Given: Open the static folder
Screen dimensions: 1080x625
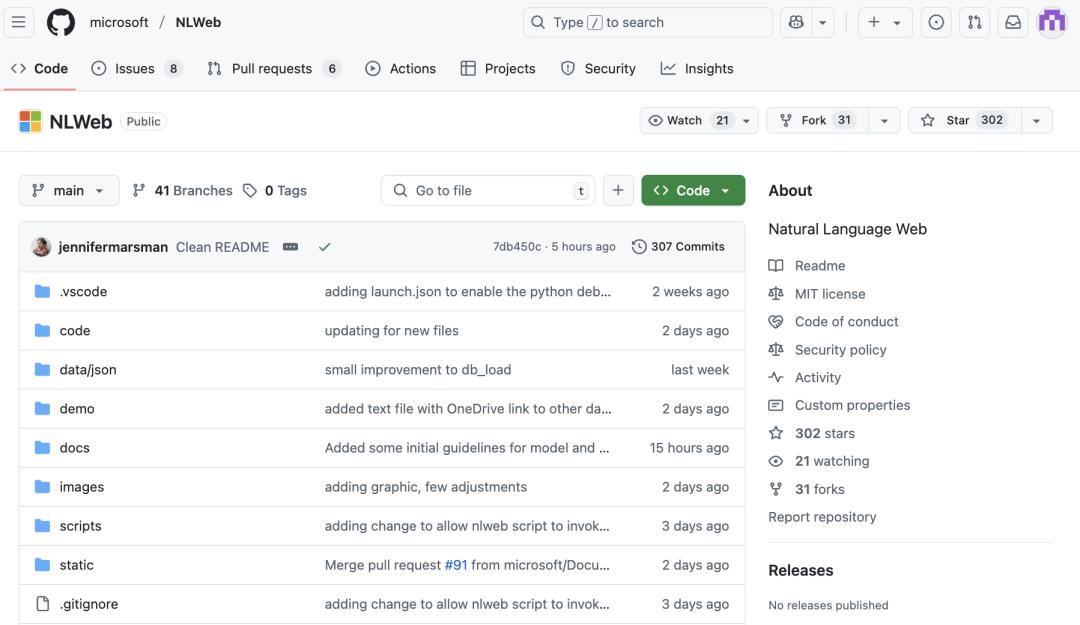Looking at the screenshot, I should click(x=76, y=565).
